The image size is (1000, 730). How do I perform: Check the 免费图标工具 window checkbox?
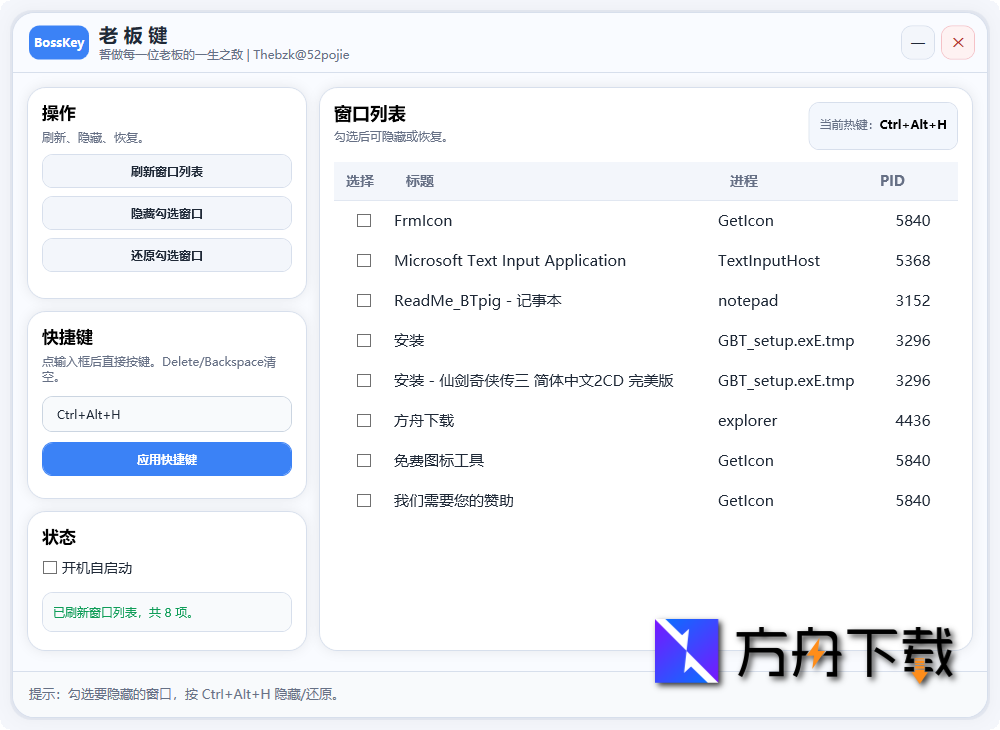pos(363,460)
